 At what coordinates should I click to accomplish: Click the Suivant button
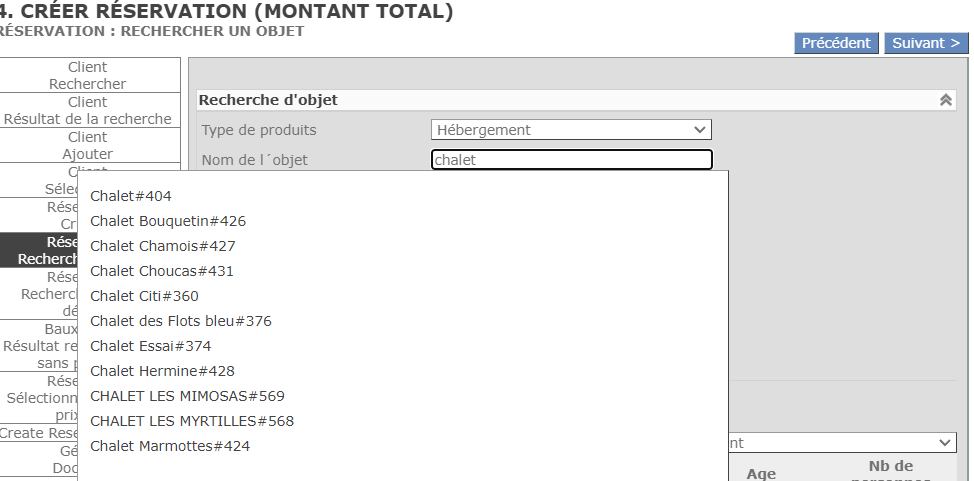(x=926, y=43)
